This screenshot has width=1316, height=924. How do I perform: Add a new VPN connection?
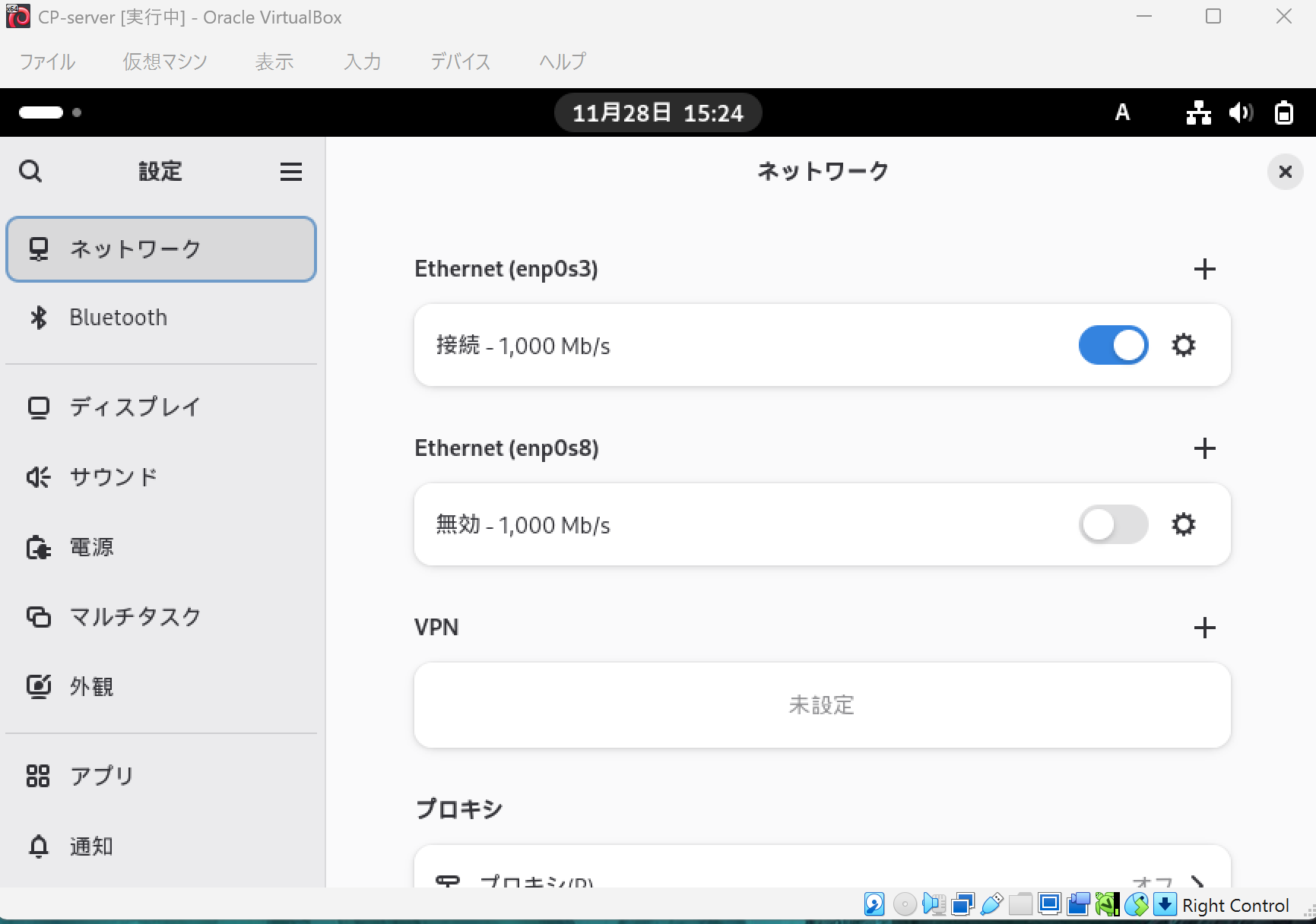point(1204,628)
